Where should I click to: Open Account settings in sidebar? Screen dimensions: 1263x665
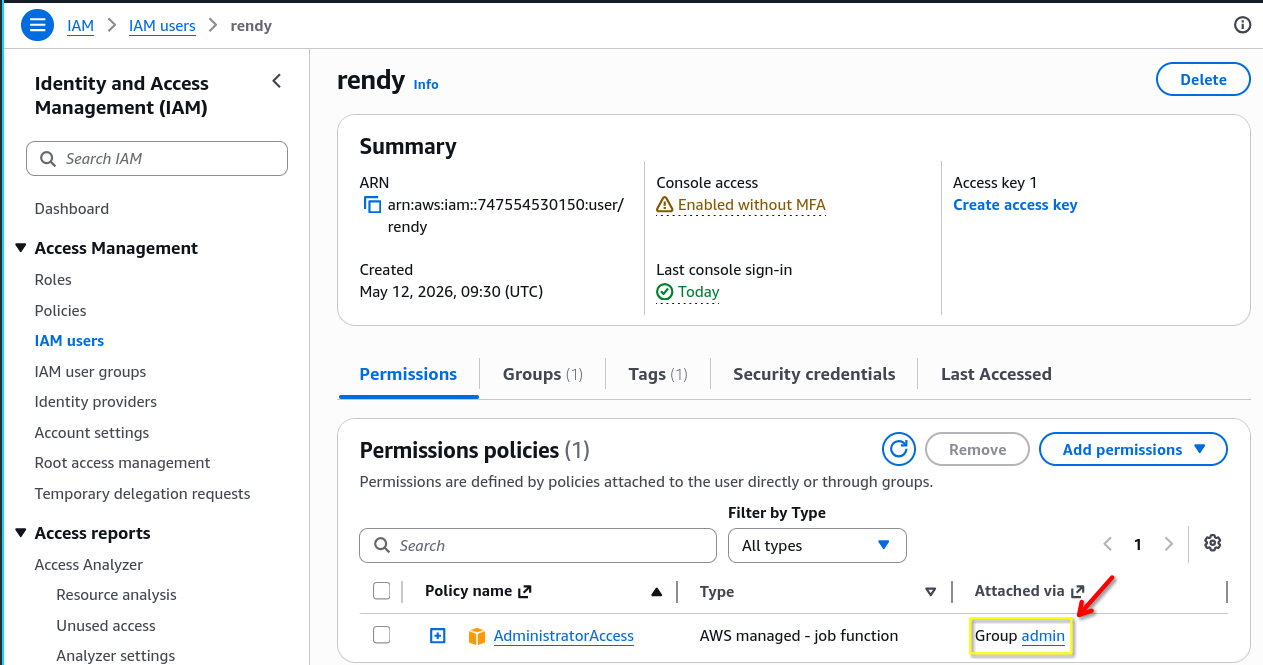92,433
